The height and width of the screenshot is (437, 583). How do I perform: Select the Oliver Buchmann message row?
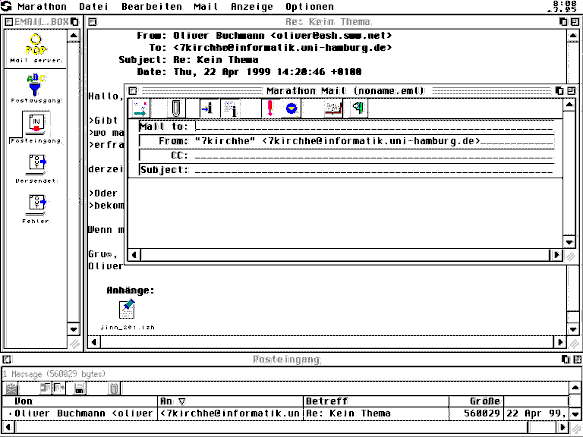coord(285,414)
